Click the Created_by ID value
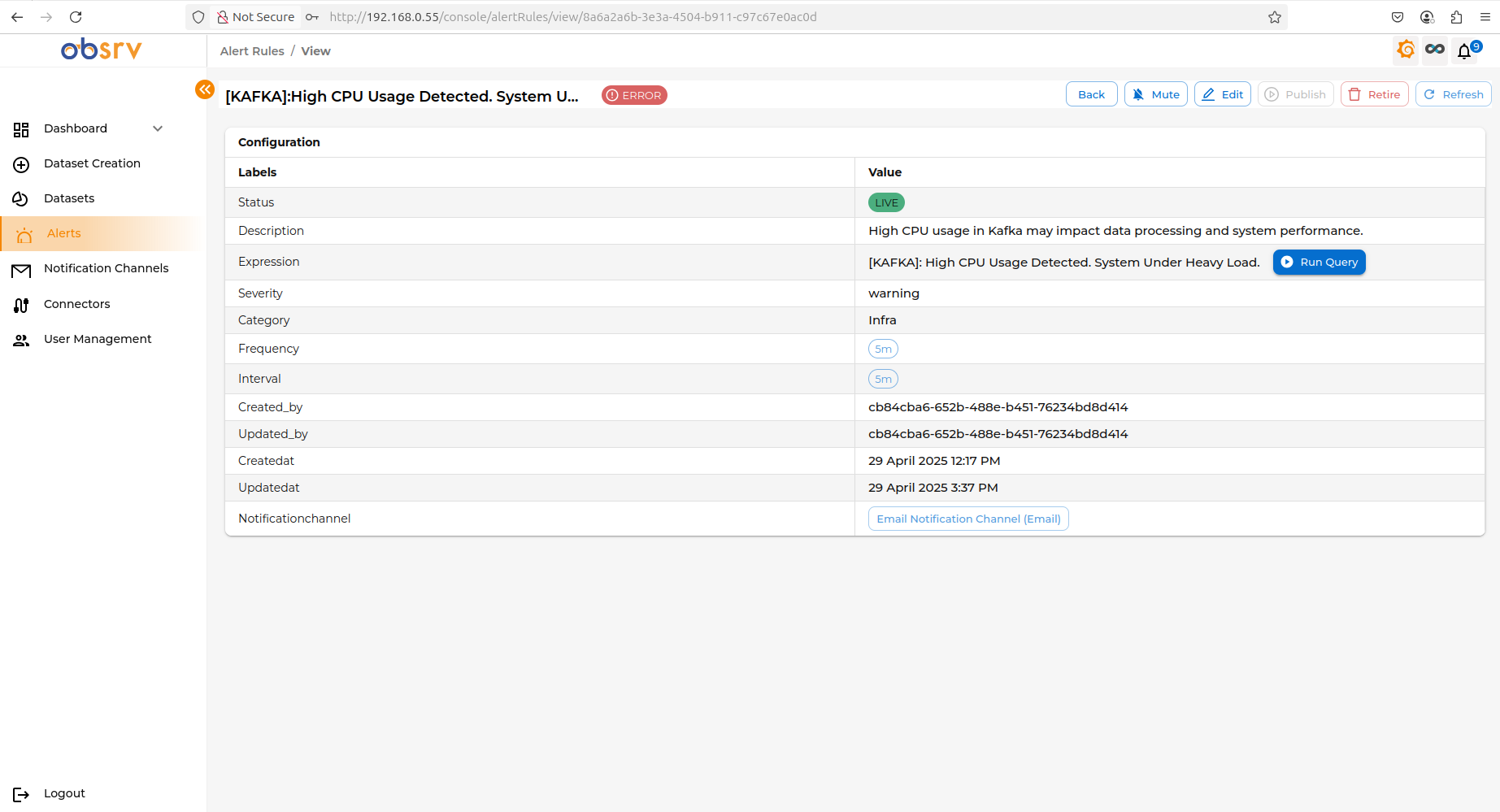 tap(998, 407)
